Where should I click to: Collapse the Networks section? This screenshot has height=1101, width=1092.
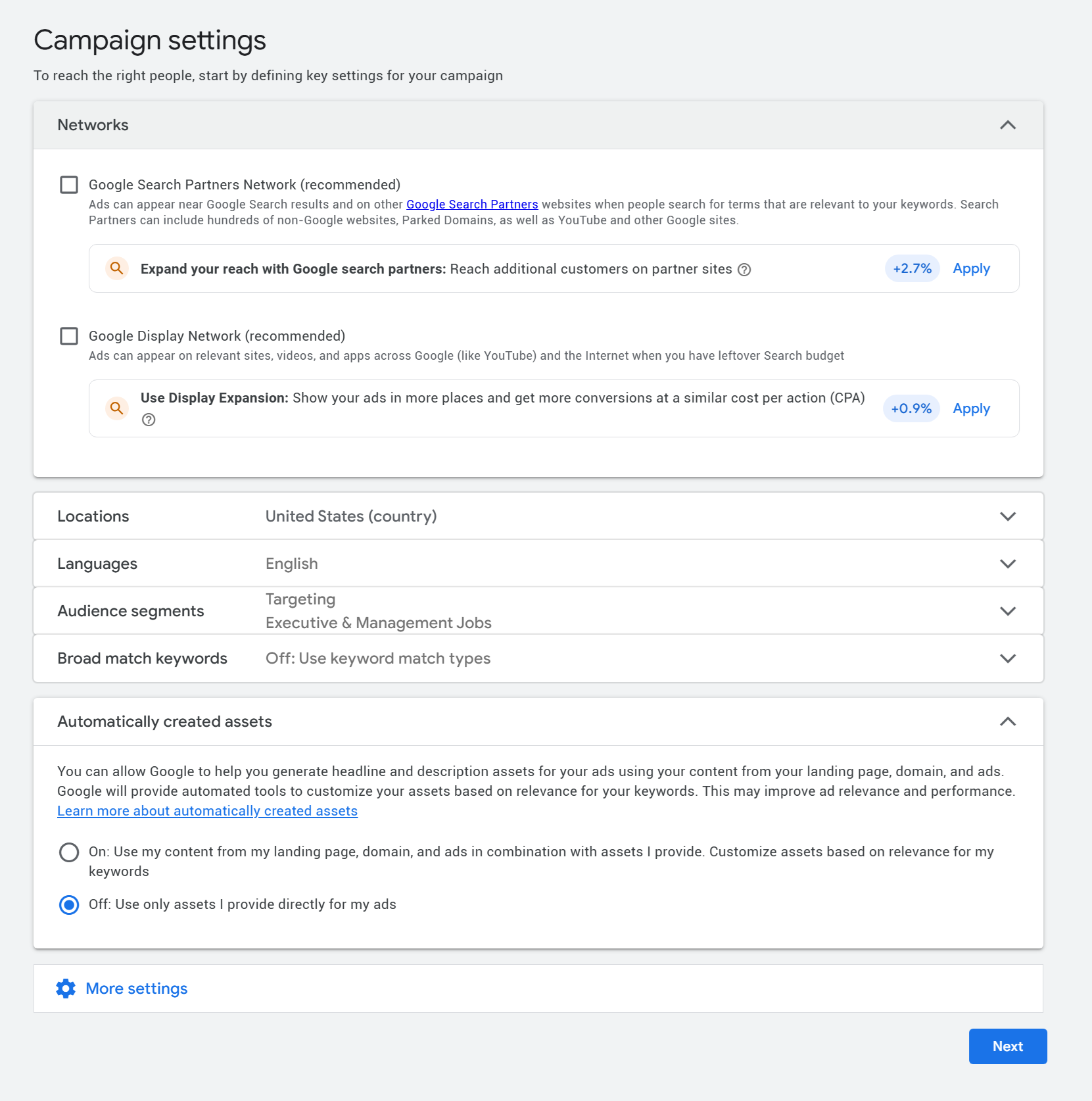(x=1008, y=125)
